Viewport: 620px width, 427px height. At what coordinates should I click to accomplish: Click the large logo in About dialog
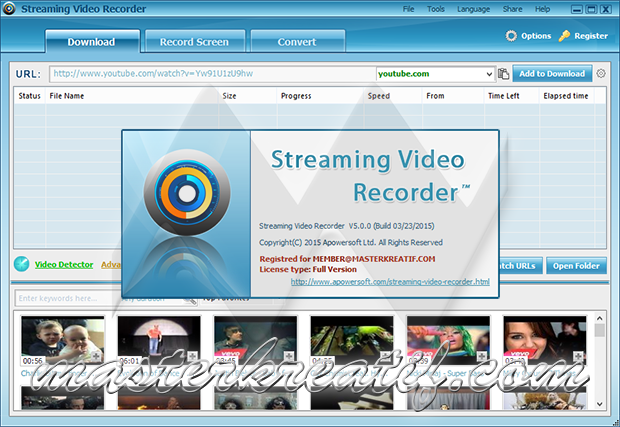(x=187, y=193)
